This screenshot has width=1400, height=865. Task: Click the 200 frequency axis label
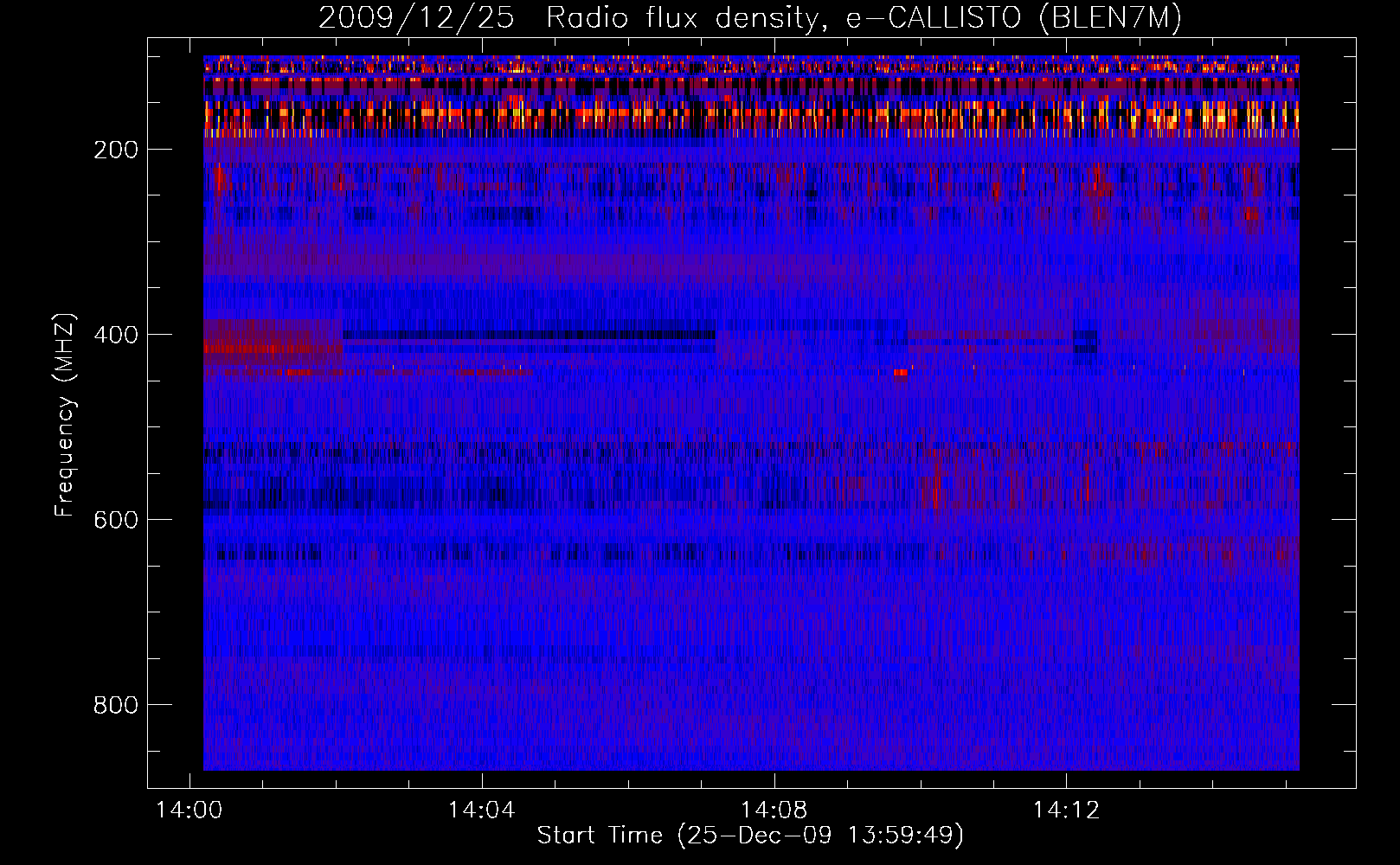(116, 150)
